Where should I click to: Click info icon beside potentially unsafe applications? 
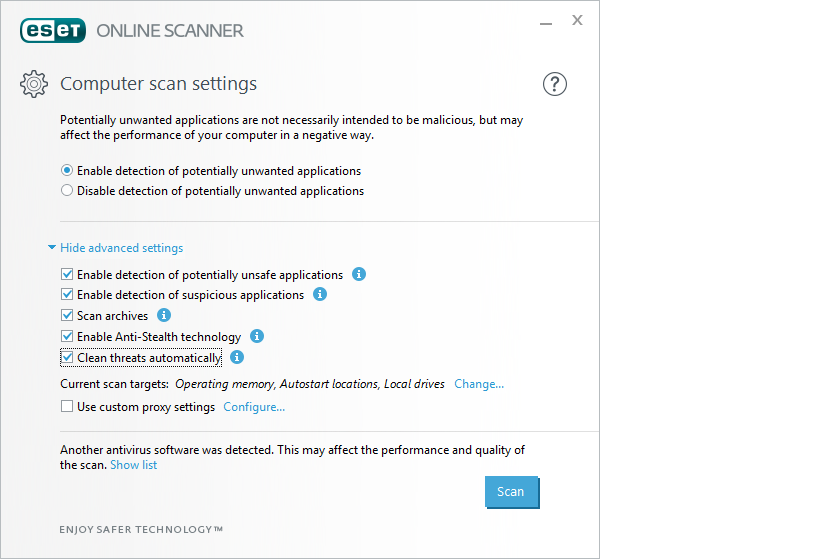(x=359, y=274)
